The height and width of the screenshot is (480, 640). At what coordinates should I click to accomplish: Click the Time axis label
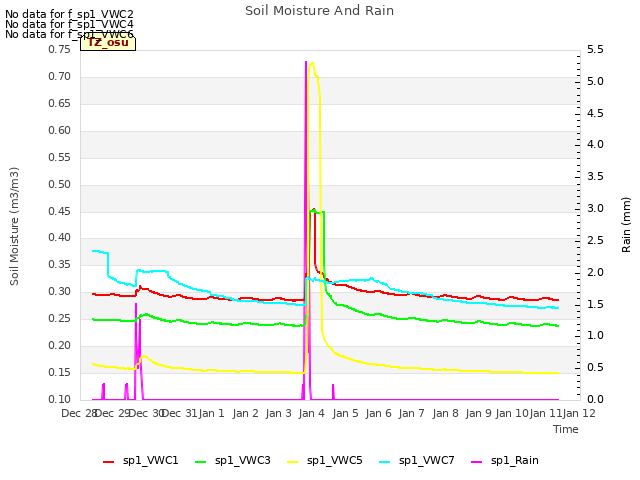pos(566,429)
